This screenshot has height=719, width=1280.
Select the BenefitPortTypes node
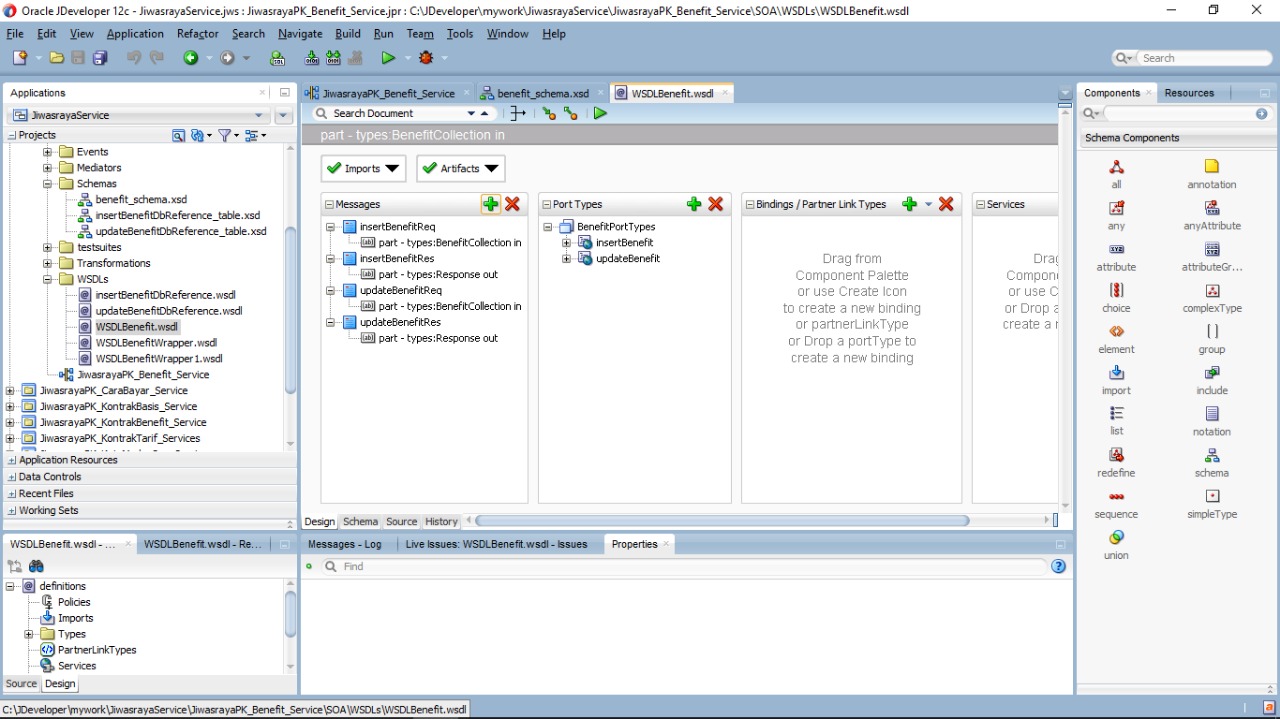[616, 227]
